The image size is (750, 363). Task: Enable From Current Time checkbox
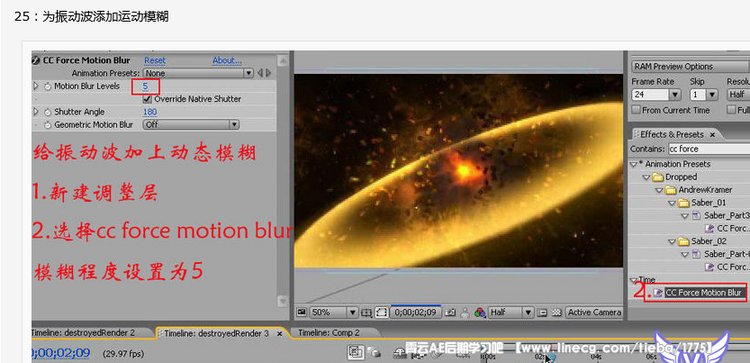(x=636, y=110)
